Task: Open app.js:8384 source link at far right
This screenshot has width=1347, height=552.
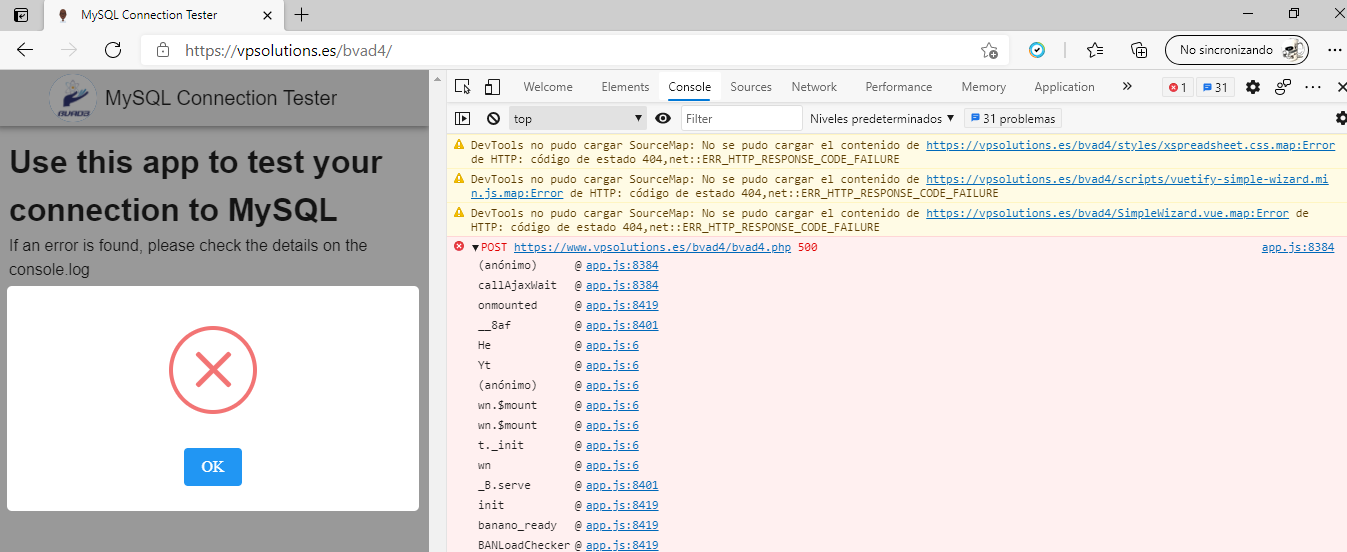Action: pos(1297,247)
